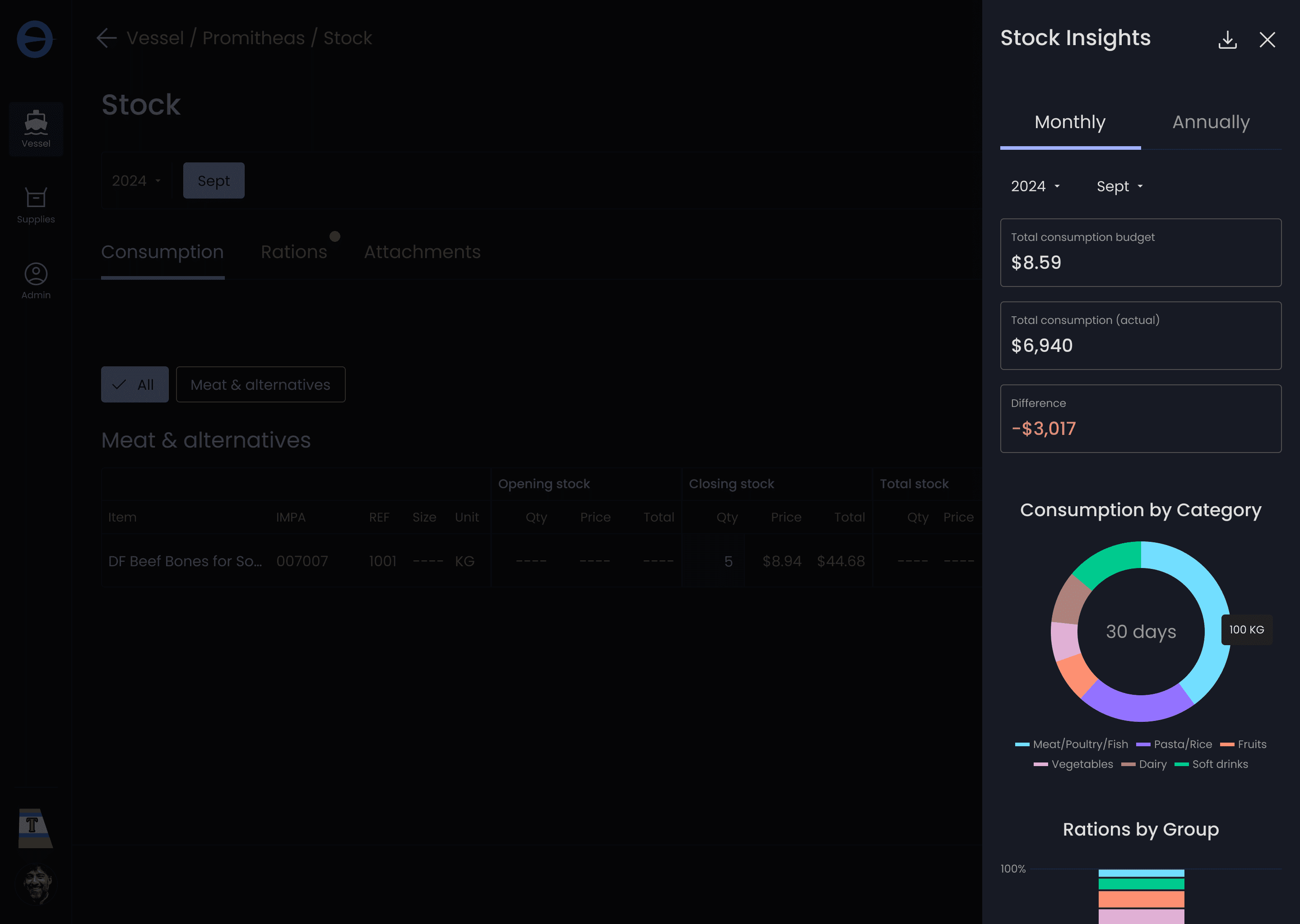Click the IMPA code 007007
1300x924 pixels.
click(302, 562)
